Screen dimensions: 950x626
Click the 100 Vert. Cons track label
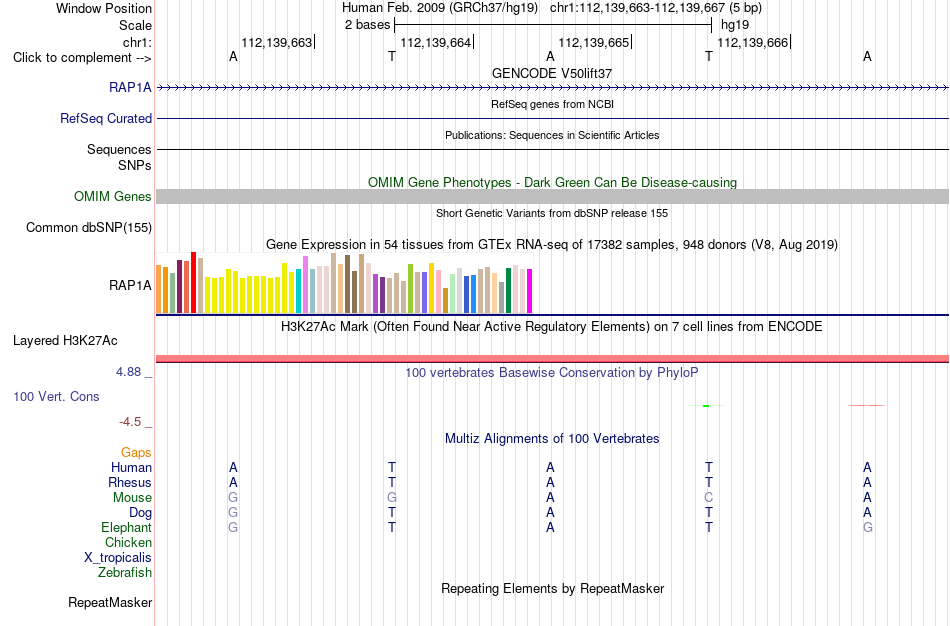coord(56,396)
